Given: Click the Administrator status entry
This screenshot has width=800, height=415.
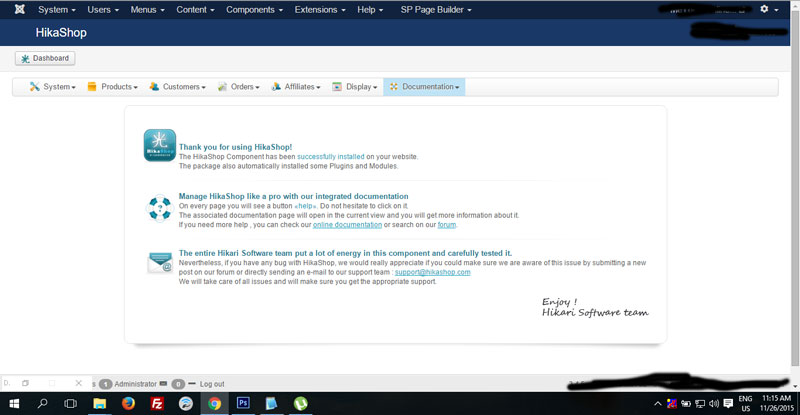Looking at the screenshot, I should pos(135,384).
